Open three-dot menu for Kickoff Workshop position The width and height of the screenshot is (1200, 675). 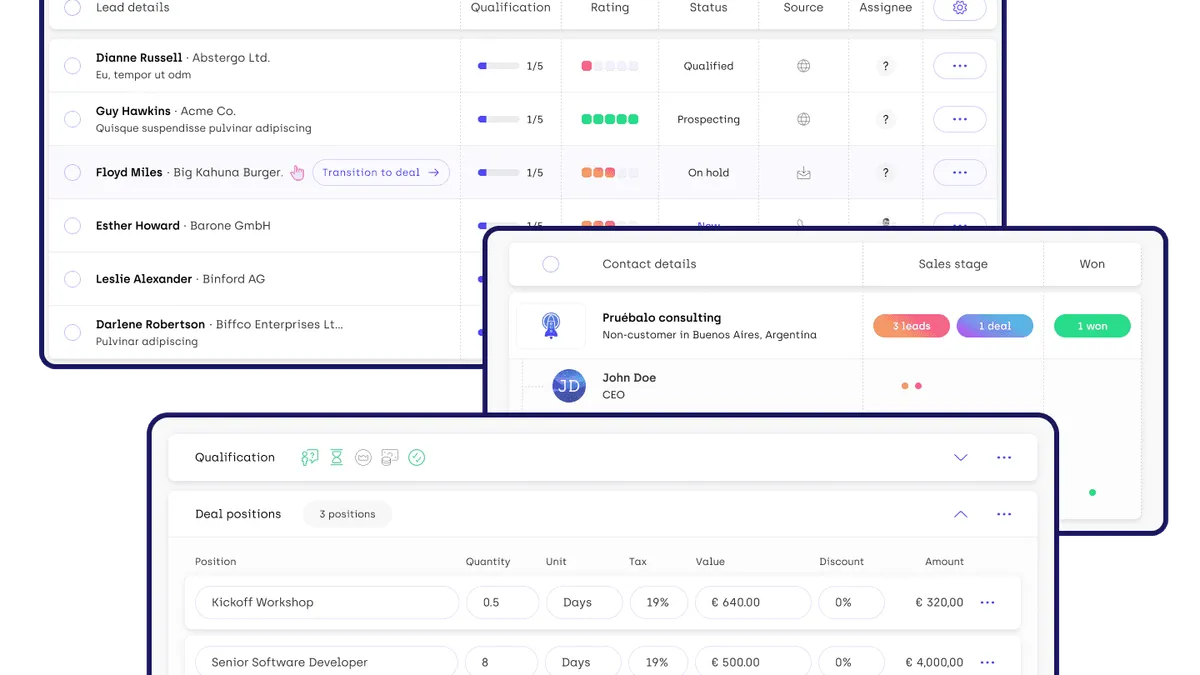click(987, 603)
